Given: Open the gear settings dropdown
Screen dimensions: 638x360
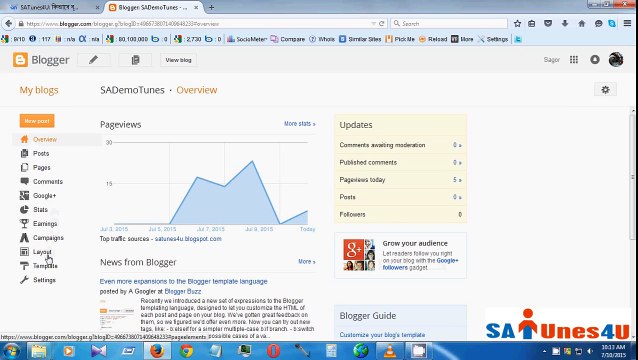Looking at the screenshot, I should pyautogui.click(x=605, y=89).
